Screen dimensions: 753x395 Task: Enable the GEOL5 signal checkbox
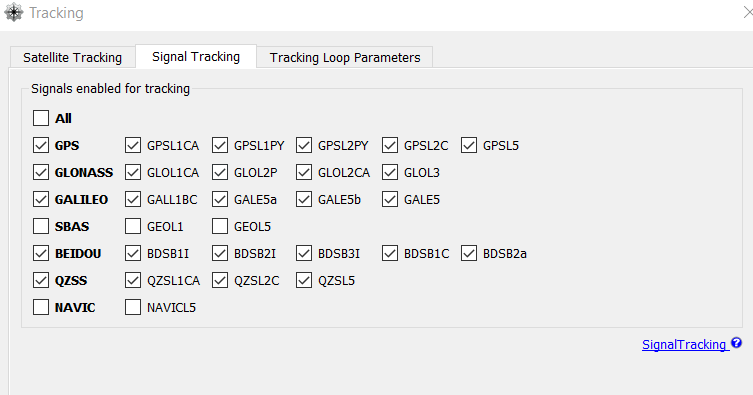tap(219, 226)
